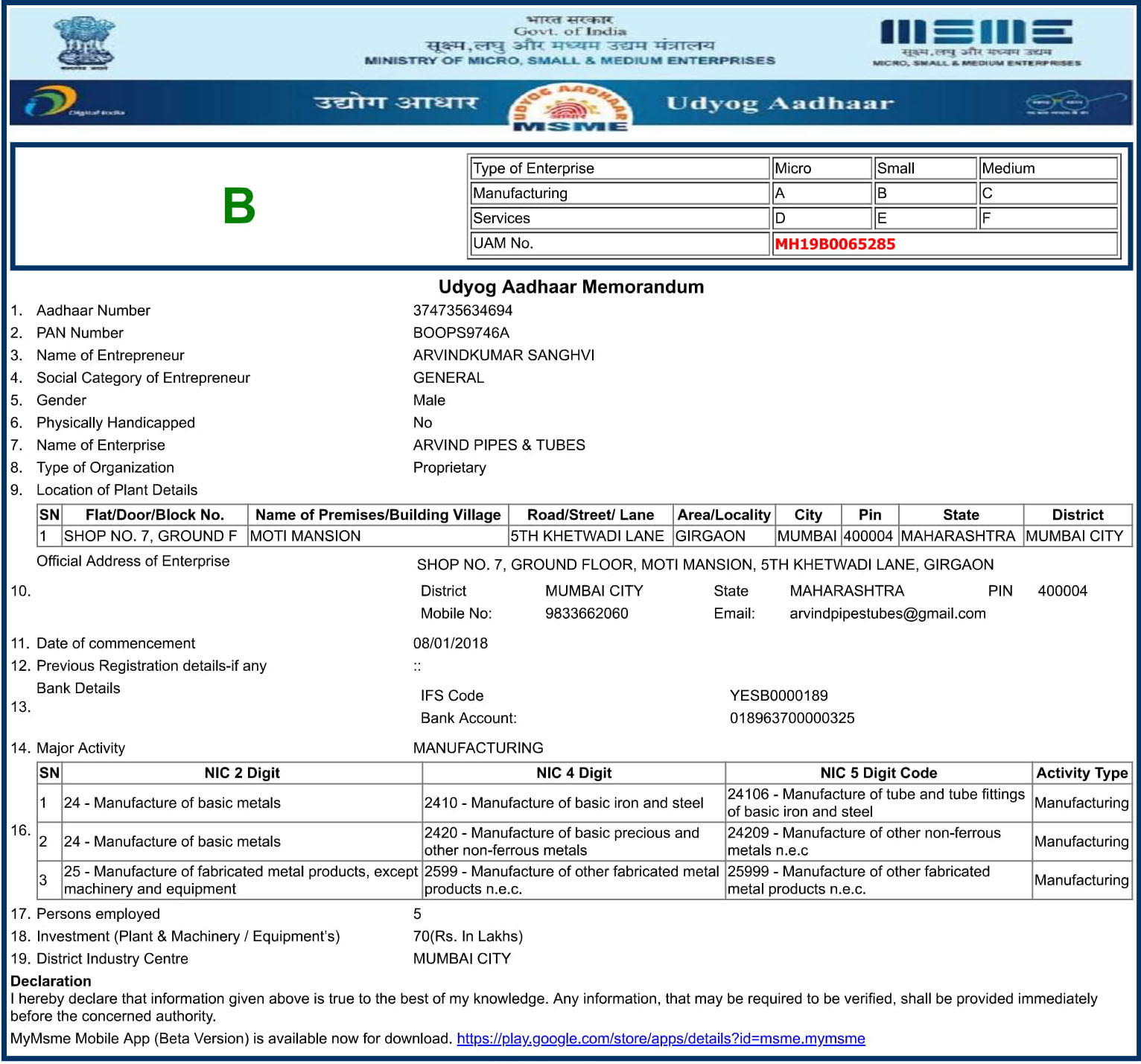
Task: Click the IFS Code value YESB0000189
Action: (x=778, y=695)
